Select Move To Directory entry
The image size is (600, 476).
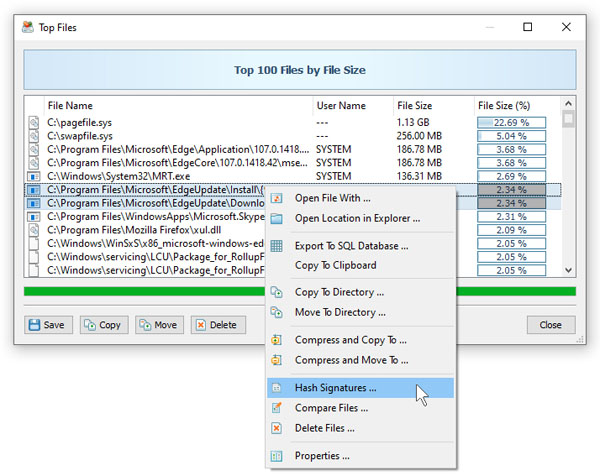click(x=360, y=312)
